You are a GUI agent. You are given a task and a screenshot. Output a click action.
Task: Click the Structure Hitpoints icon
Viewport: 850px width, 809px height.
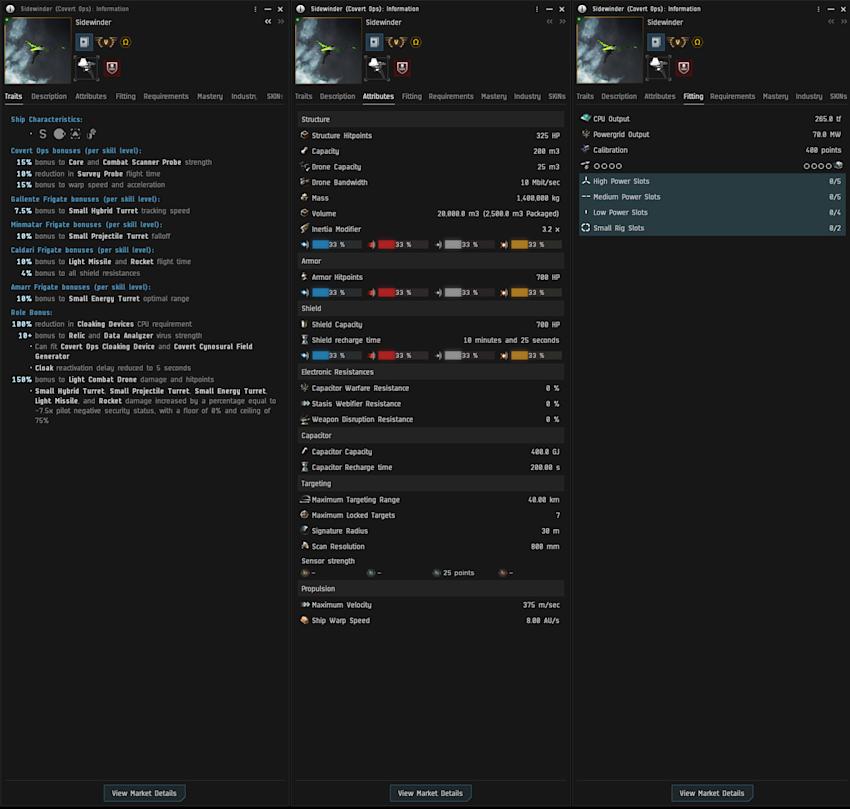pyautogui.click(x=304, y=135)
